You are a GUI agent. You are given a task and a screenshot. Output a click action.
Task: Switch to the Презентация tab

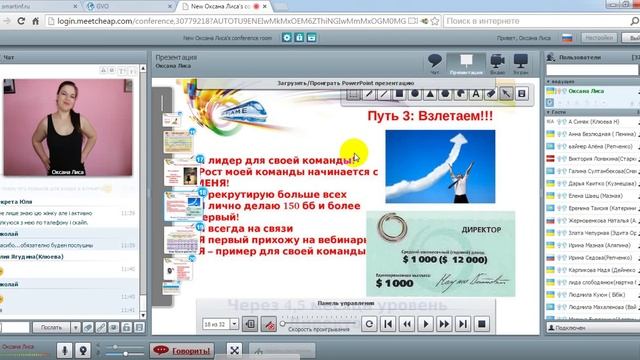point(466,64)
